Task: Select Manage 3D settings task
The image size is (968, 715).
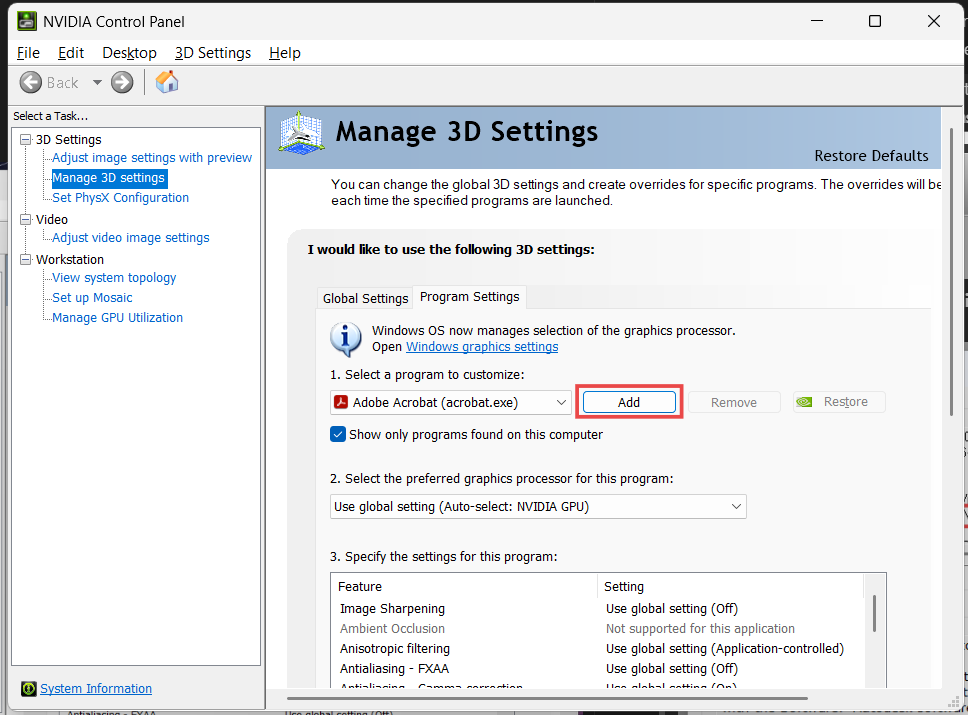Action: 109,178
